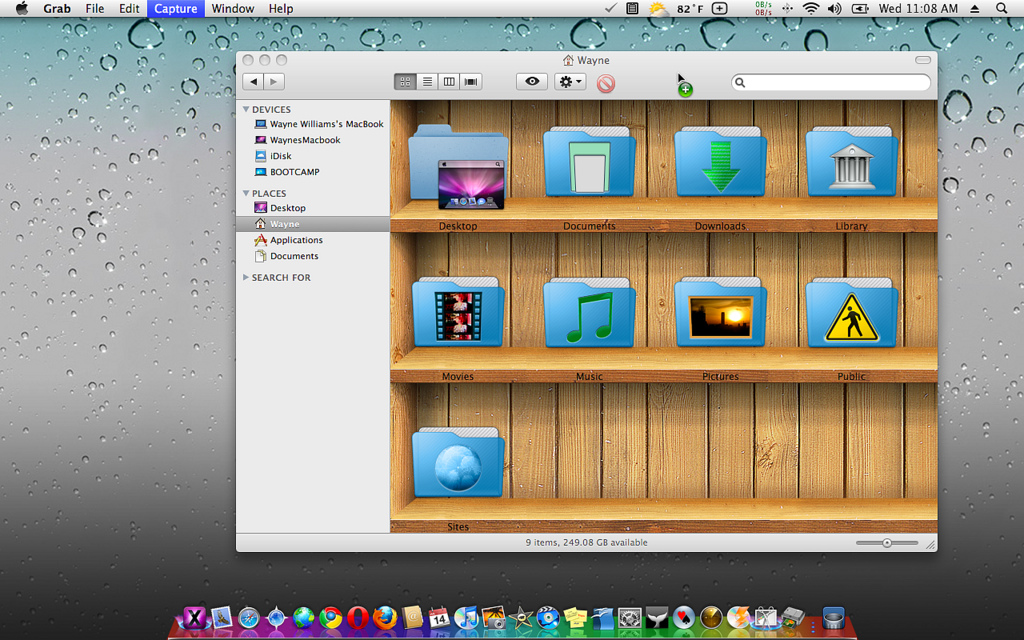Collapse the DEVICES section
Screen dimensions: 1024x640
246,109
